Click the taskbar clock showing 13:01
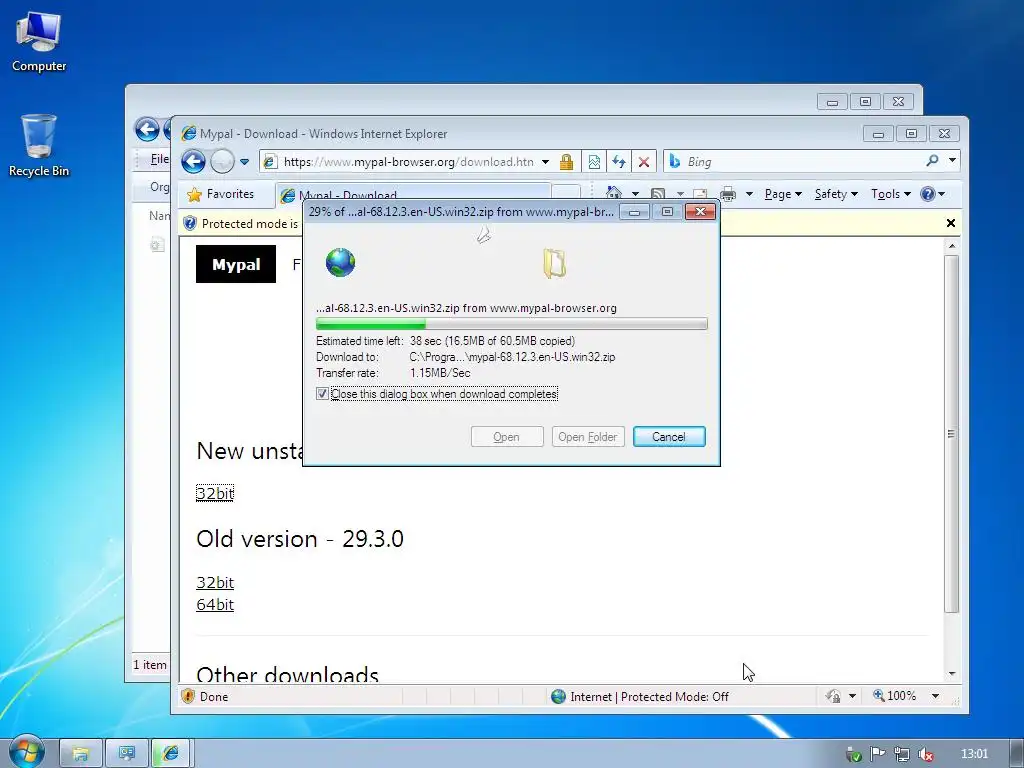 [x=974, y=754]
